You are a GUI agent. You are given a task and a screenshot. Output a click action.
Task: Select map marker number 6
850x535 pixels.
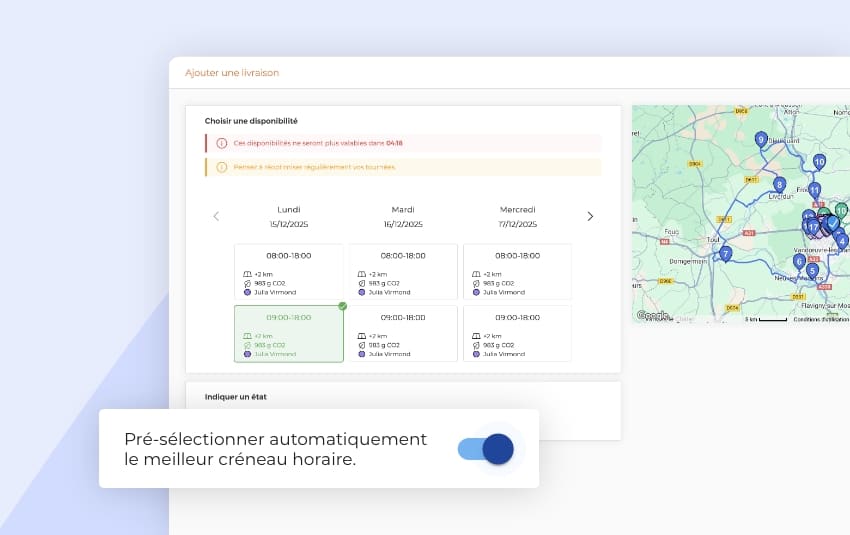click(x=799, y=262)
